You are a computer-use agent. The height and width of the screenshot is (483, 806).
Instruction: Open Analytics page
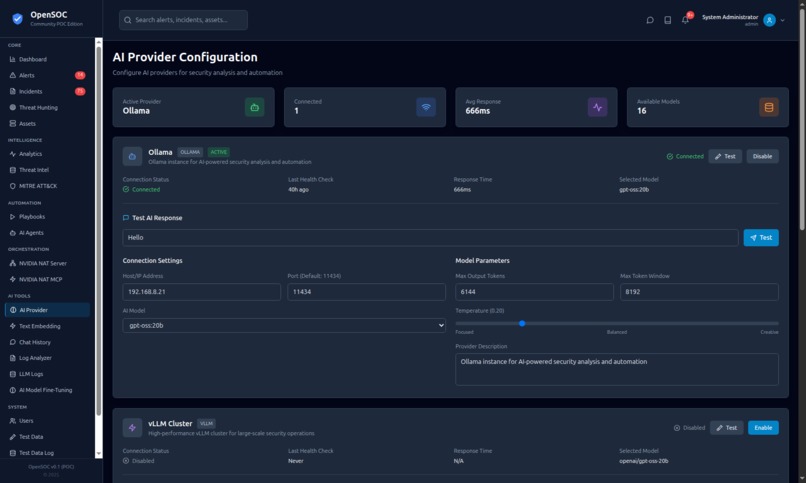pyautogui.click(x=47, y=154)
